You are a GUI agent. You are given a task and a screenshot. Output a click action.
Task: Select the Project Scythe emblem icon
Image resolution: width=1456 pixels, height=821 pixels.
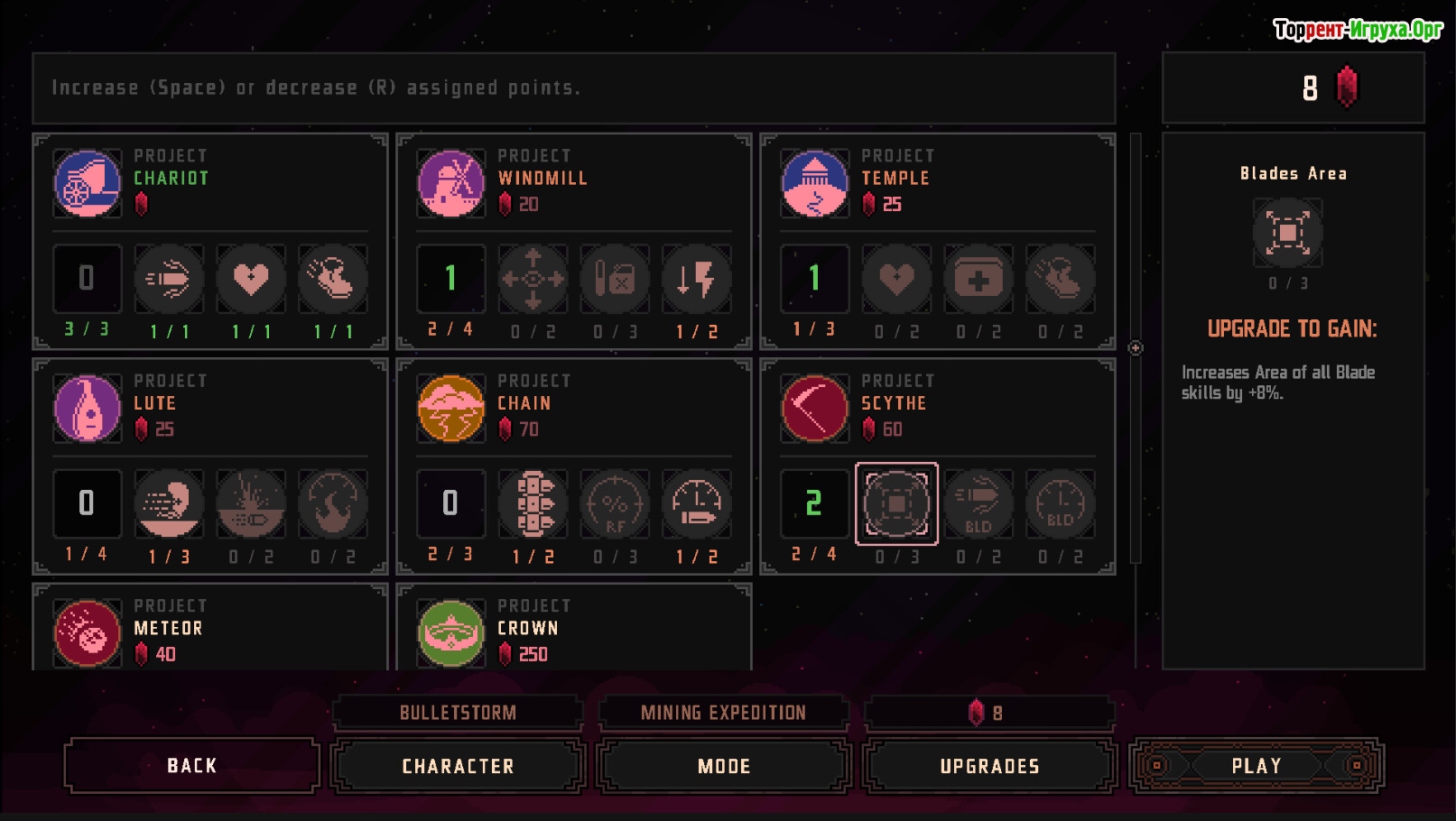(x=815, y=409)
